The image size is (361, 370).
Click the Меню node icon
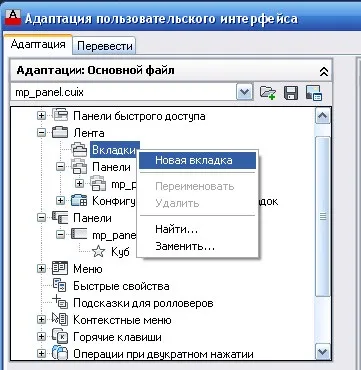click(x=60, y=269)
